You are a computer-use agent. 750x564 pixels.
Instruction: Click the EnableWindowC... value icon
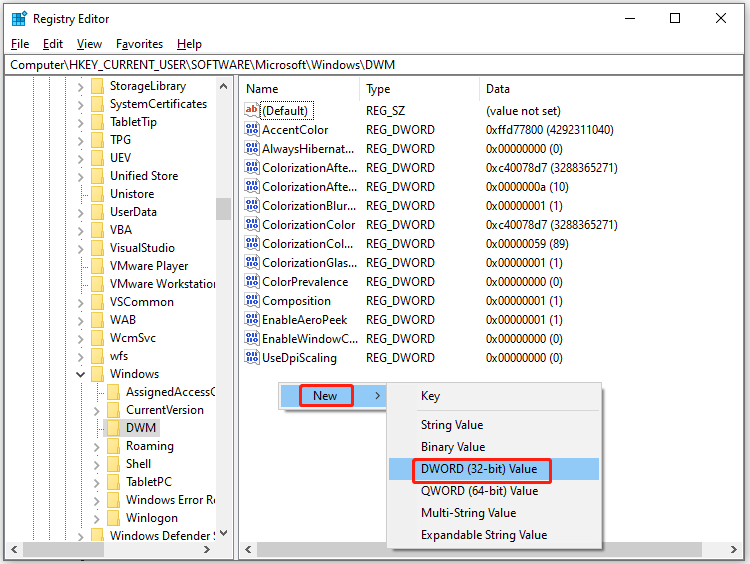[x=252, y=338]
